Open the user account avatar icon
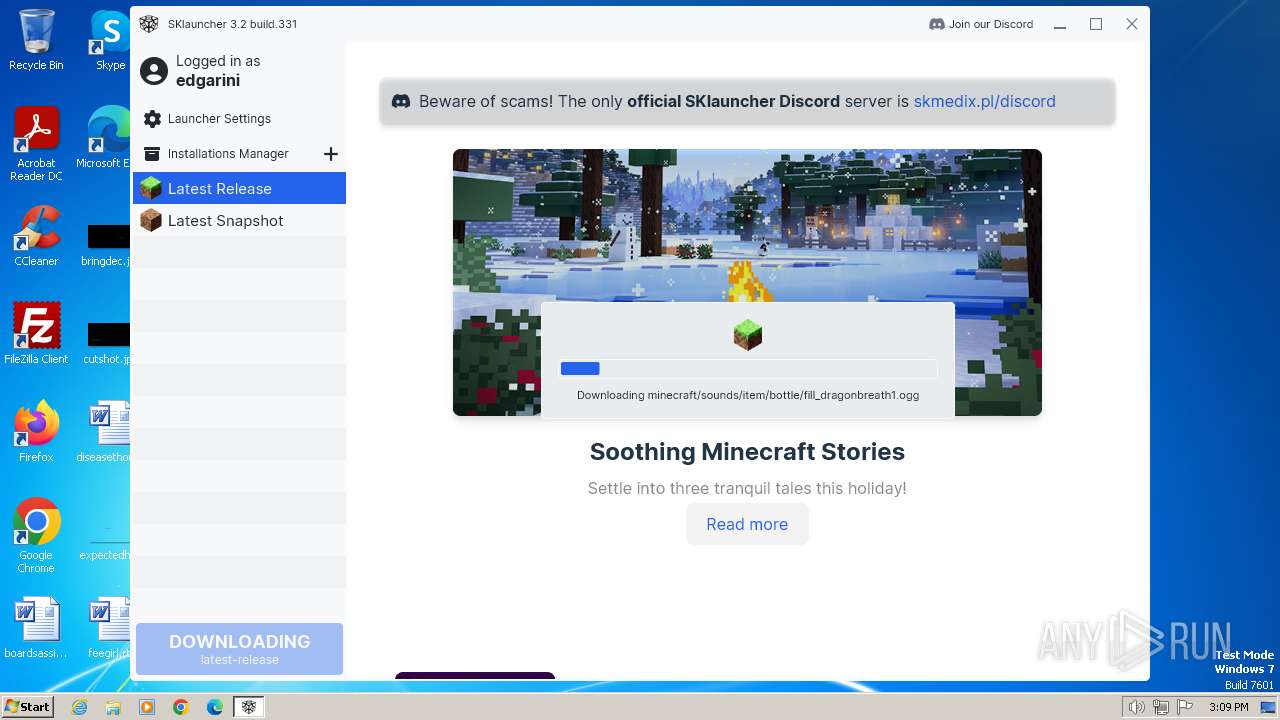Screen dimensions: 1280x720 pyautogui.click(x=154, y=71)
